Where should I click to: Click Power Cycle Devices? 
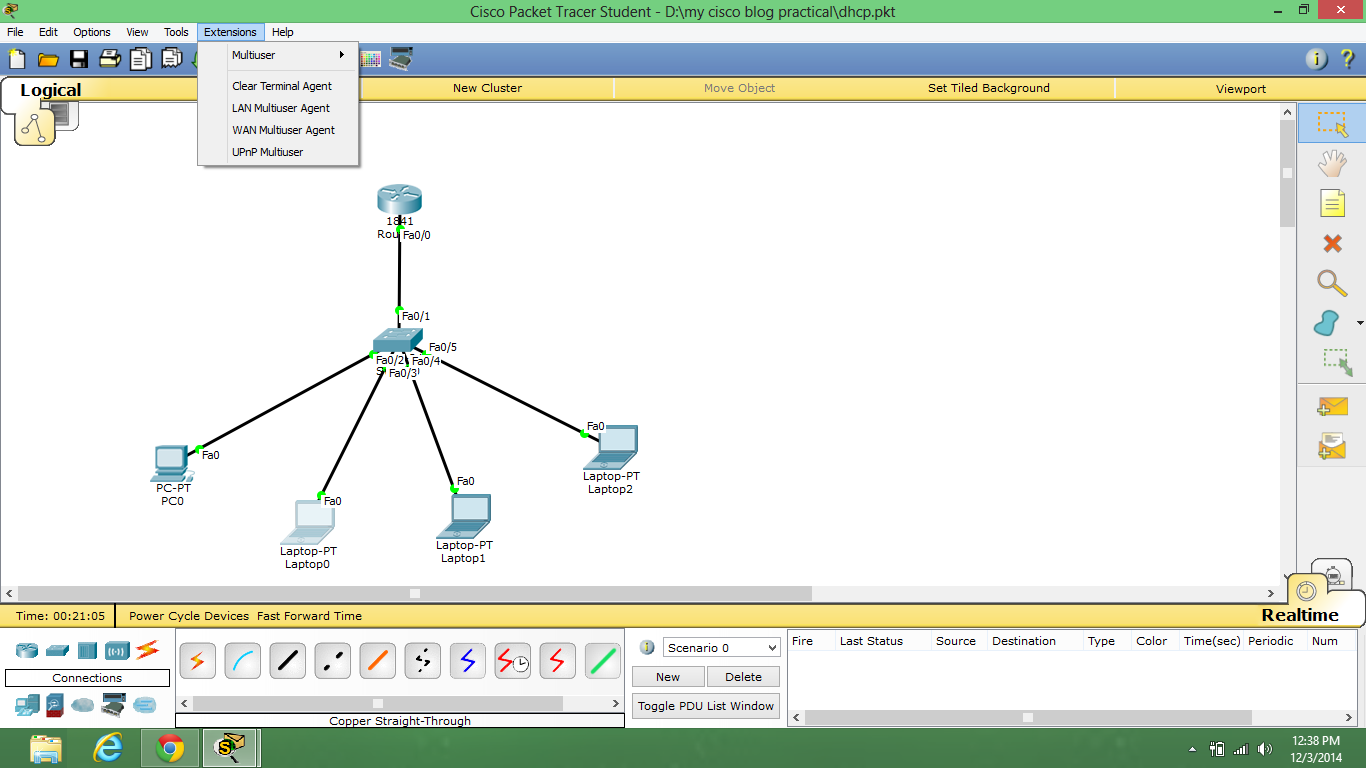coord(189,616)
